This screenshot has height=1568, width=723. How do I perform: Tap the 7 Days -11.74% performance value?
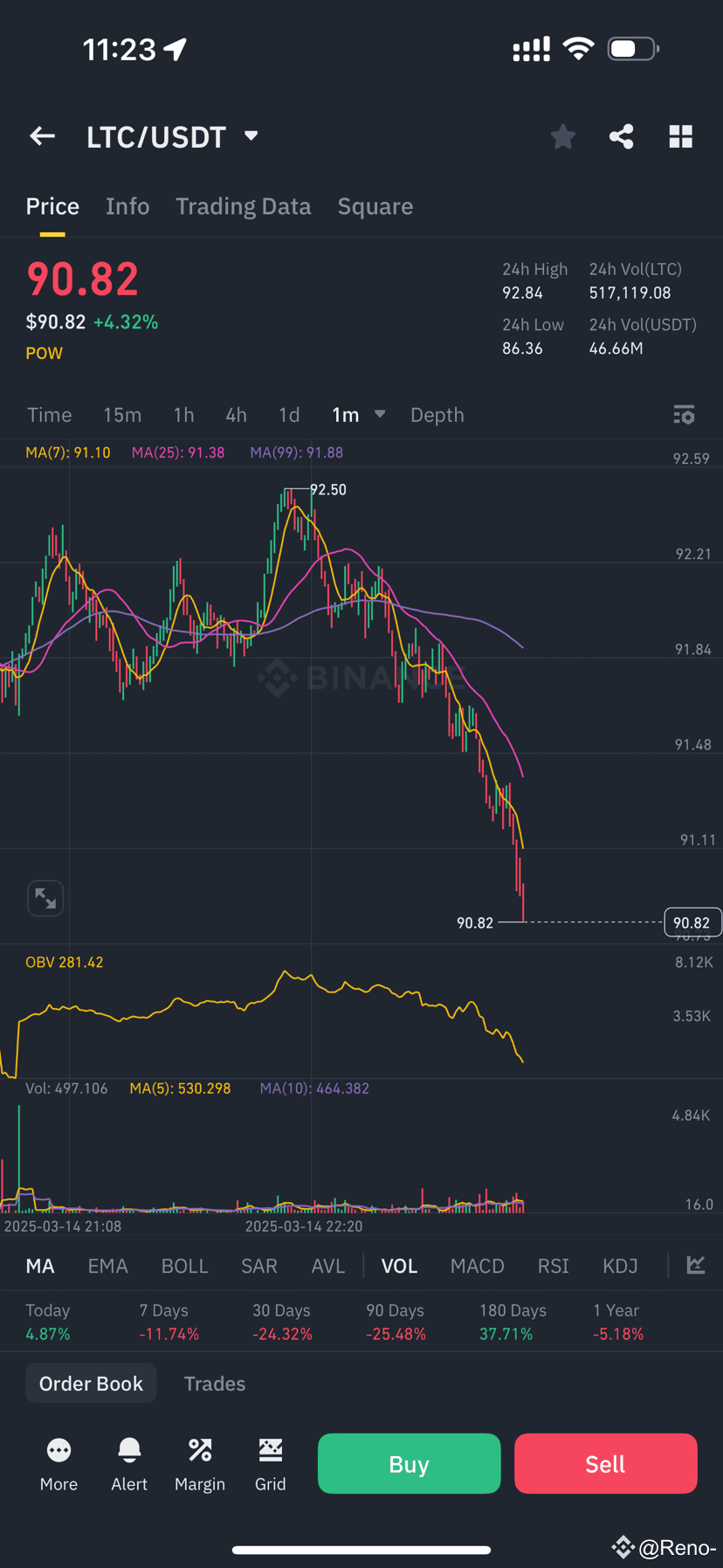click(169, 1334)
